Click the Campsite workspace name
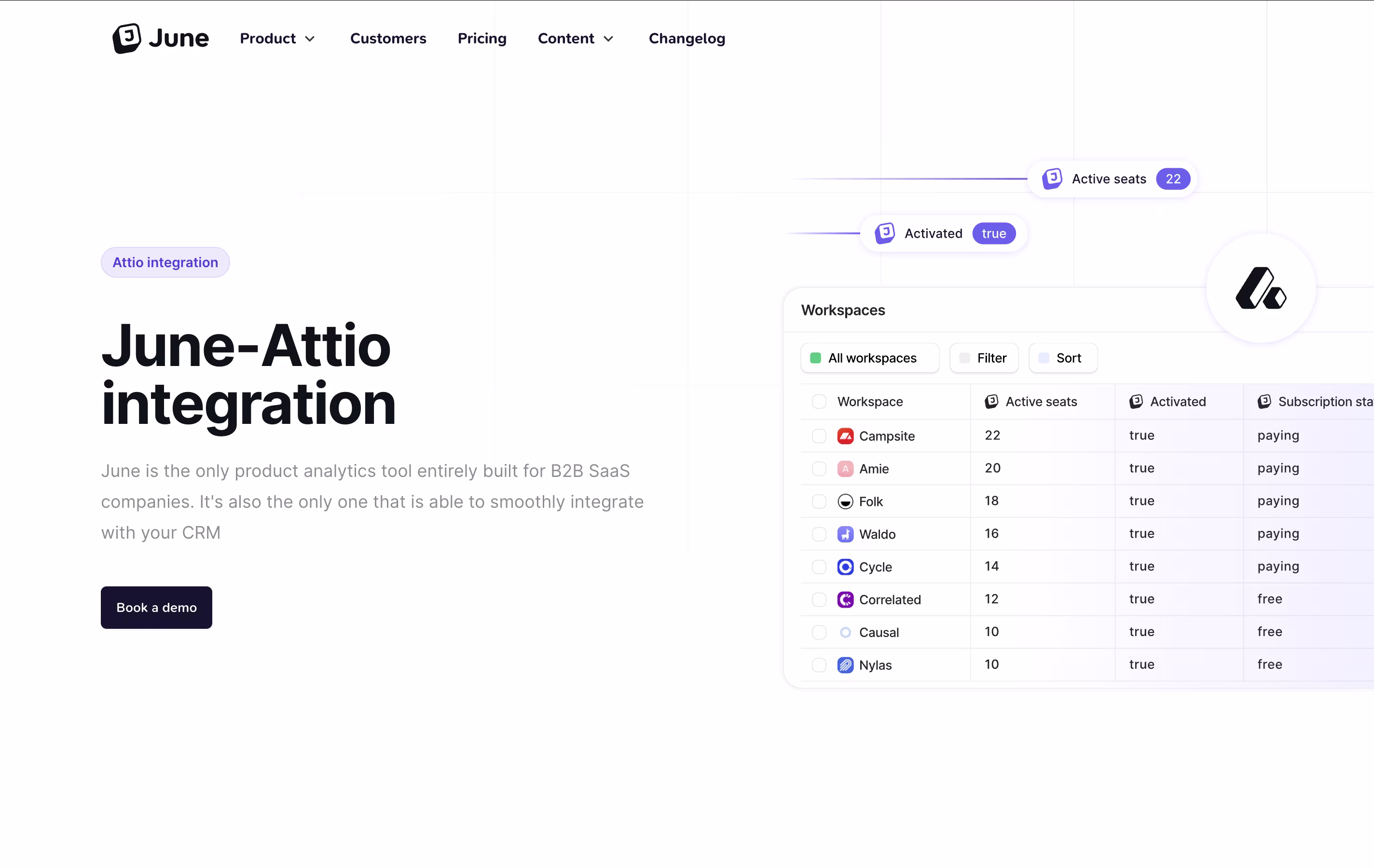 click(x=887, y=436)
